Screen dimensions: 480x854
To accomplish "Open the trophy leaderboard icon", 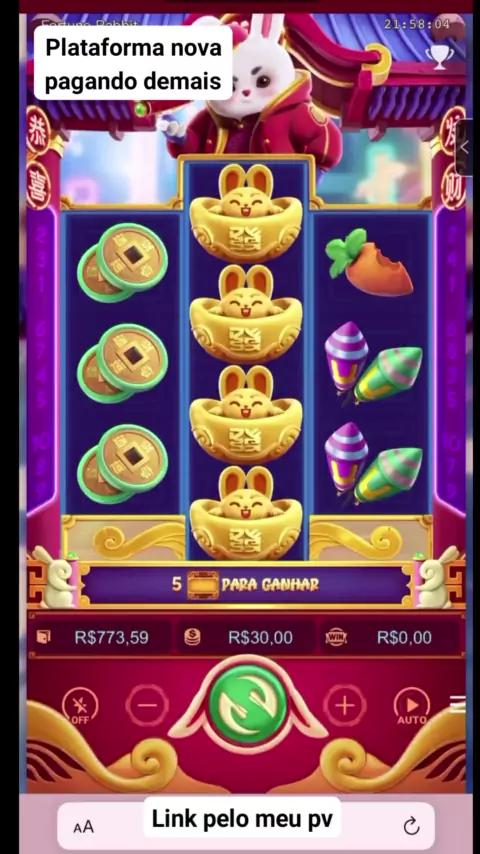I will point(440,57).
